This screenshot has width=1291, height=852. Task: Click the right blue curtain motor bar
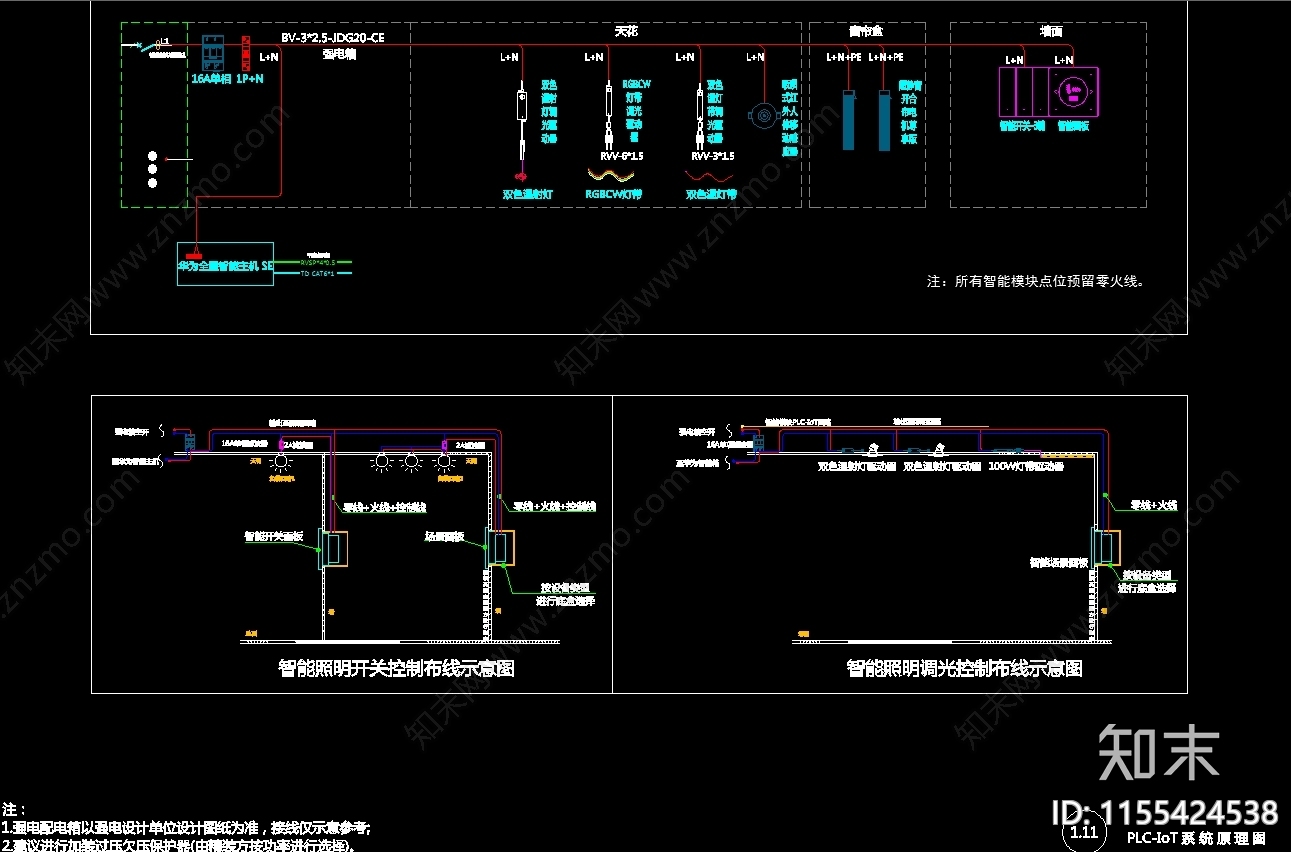884,120
